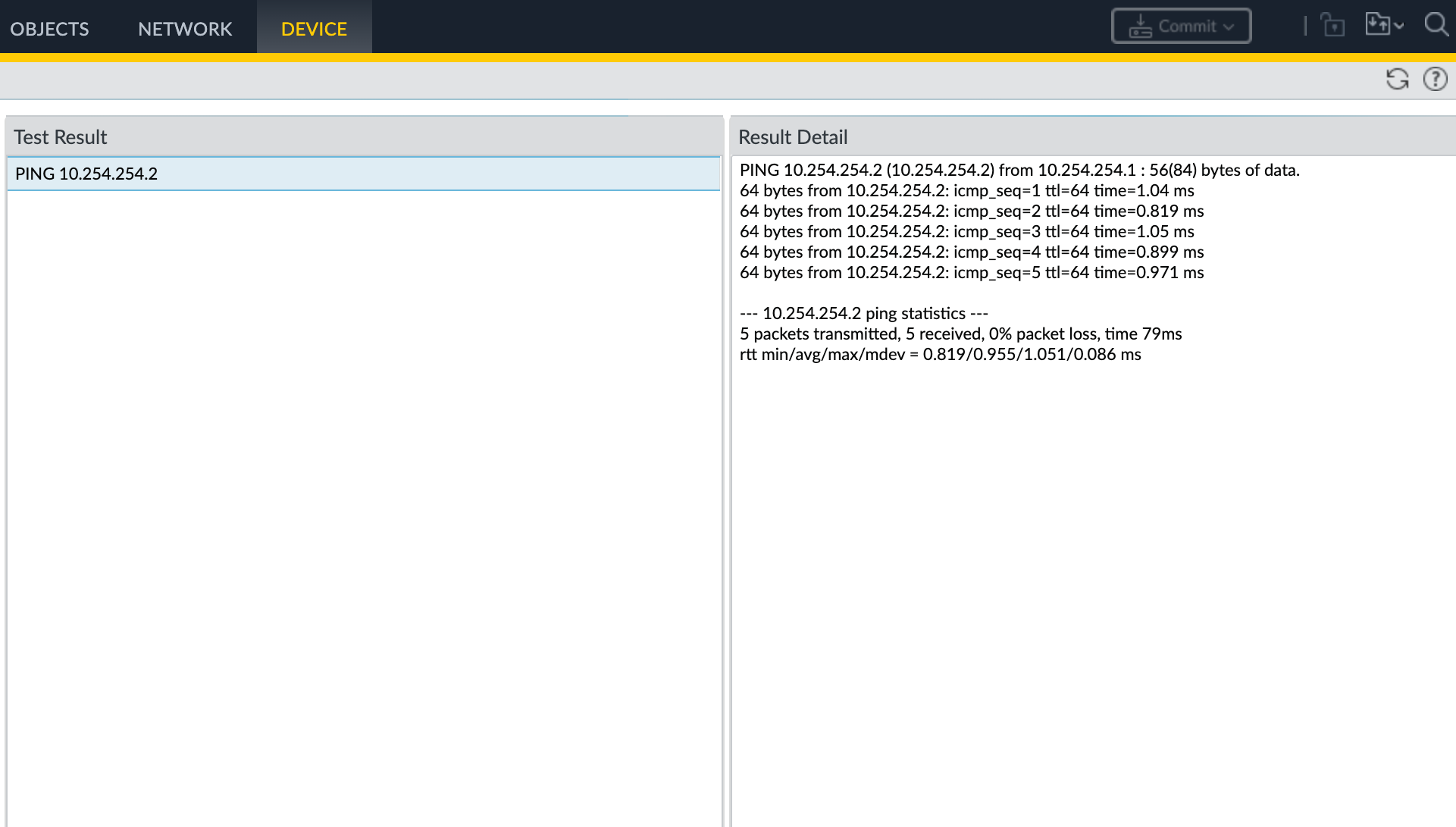Click the ping statistics header line

tap(863, 314)
